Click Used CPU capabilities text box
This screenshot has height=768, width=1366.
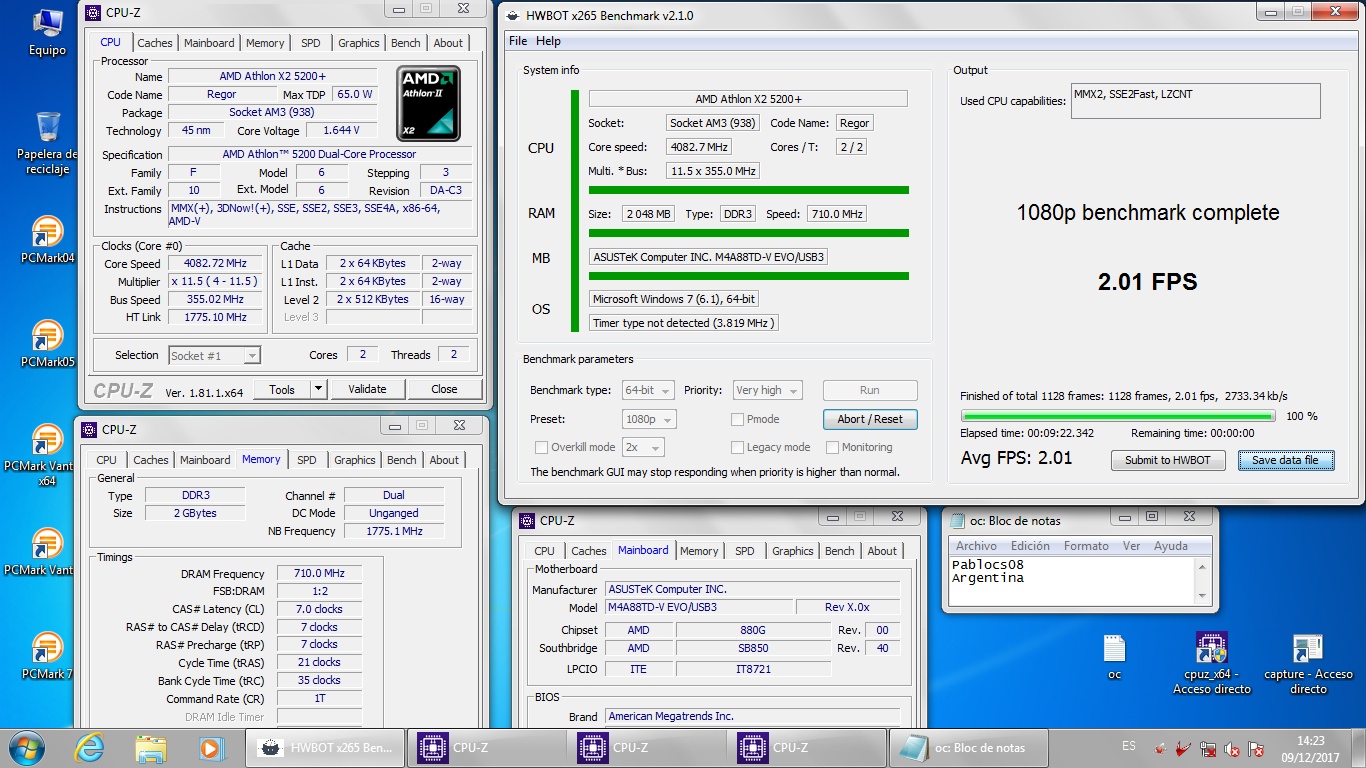1195,101
